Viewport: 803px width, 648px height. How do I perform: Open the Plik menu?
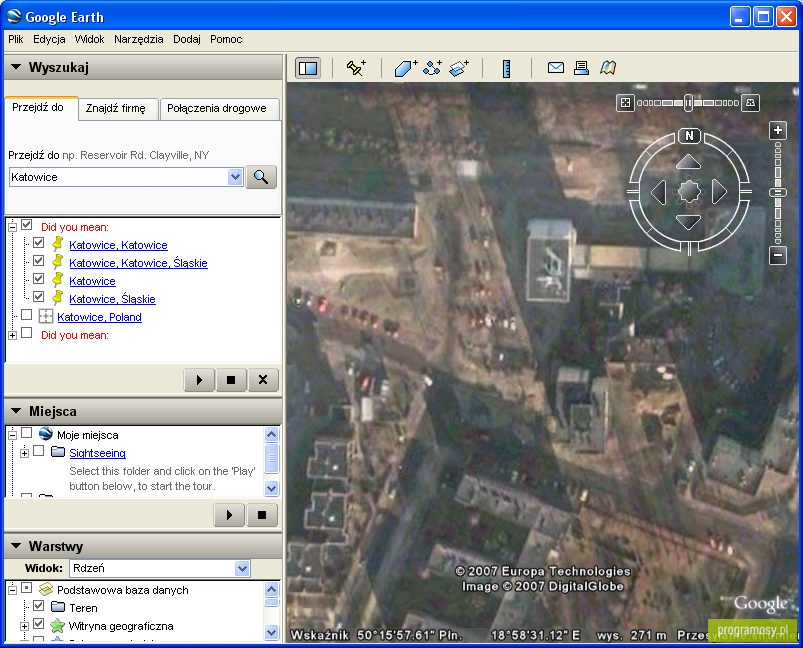16,39
